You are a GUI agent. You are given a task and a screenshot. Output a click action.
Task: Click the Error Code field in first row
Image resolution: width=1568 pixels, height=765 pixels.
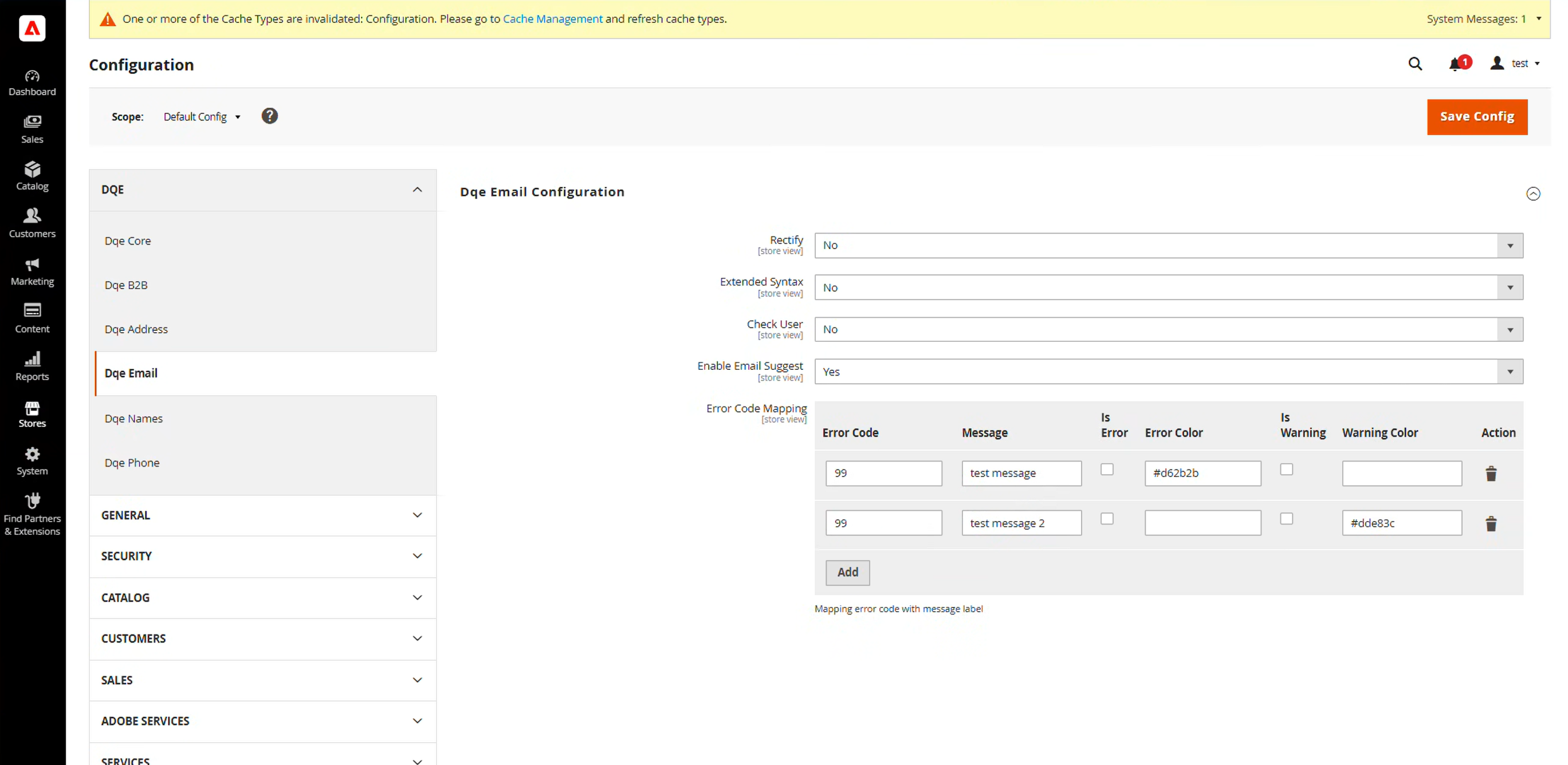coord(883,474)
